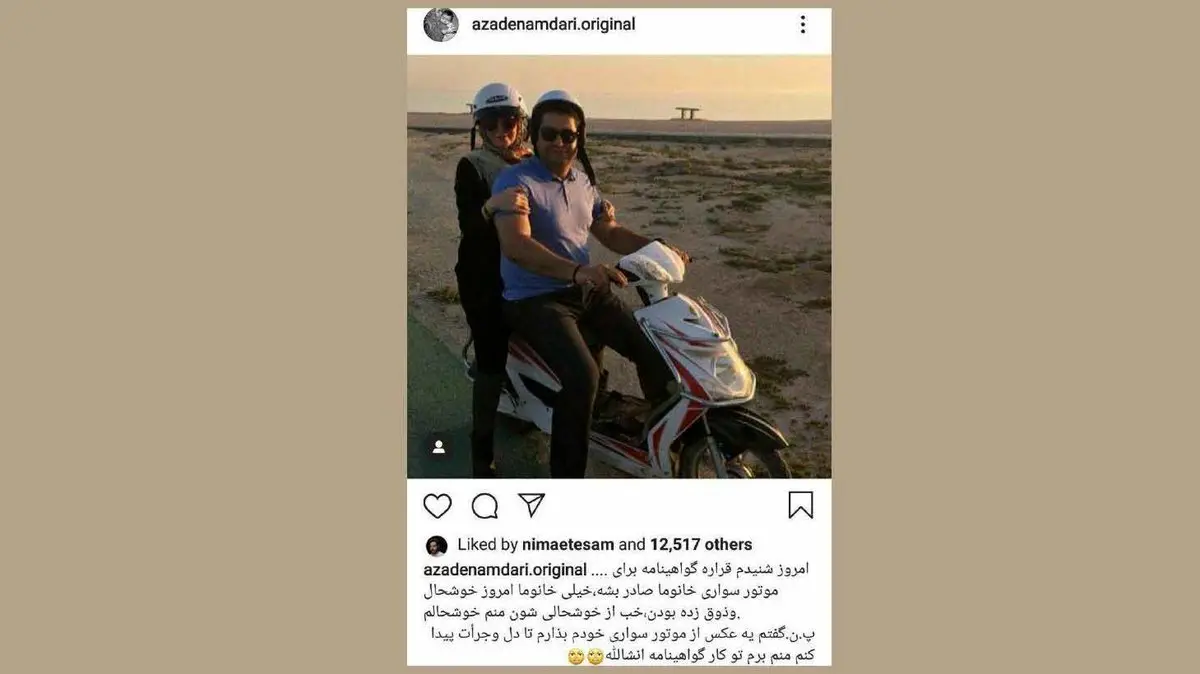Select caption line starting with پ.ن
The width and height of the screenshot is (1200, 674).
[619, 635]
